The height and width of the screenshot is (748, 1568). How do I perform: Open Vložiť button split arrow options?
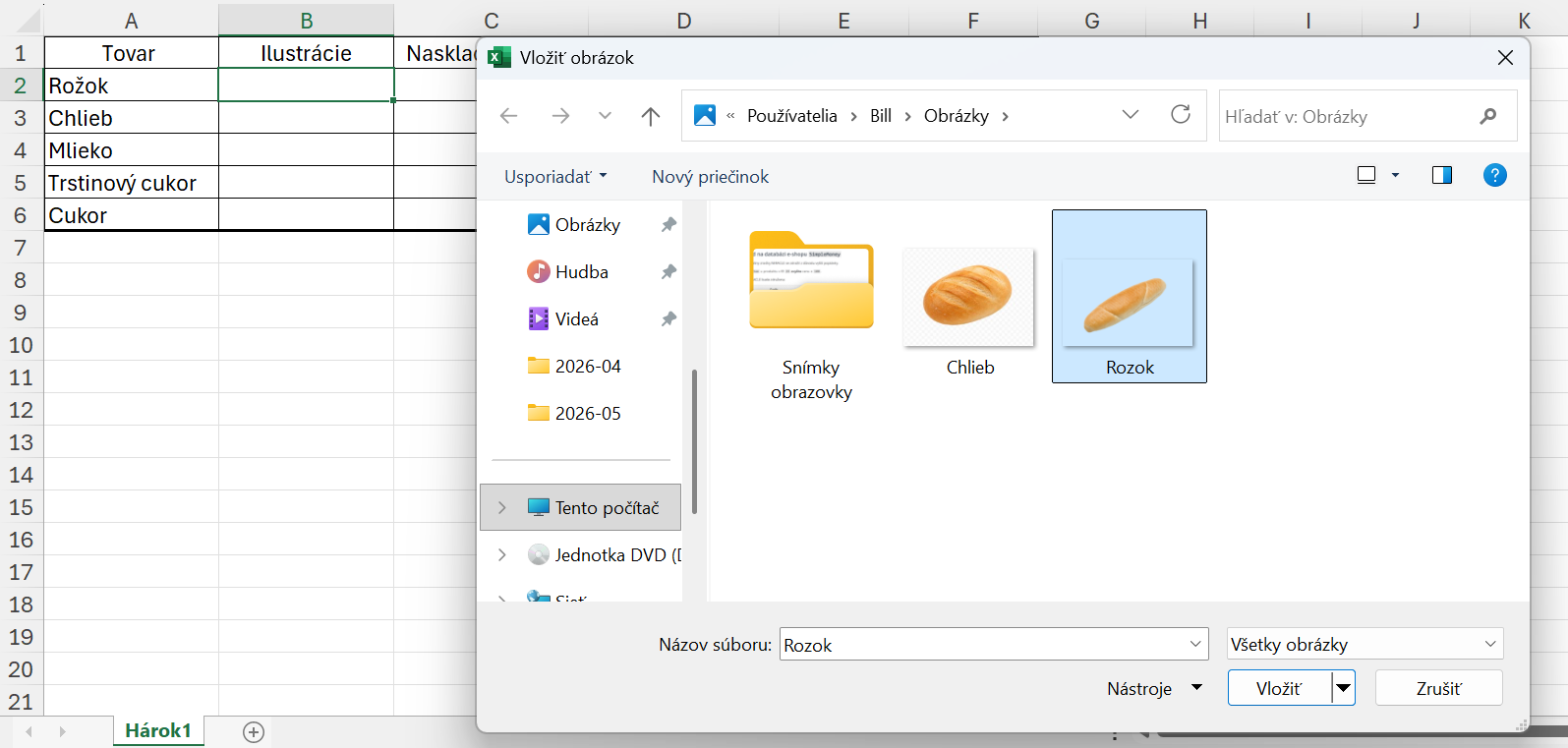point(1343,689)
